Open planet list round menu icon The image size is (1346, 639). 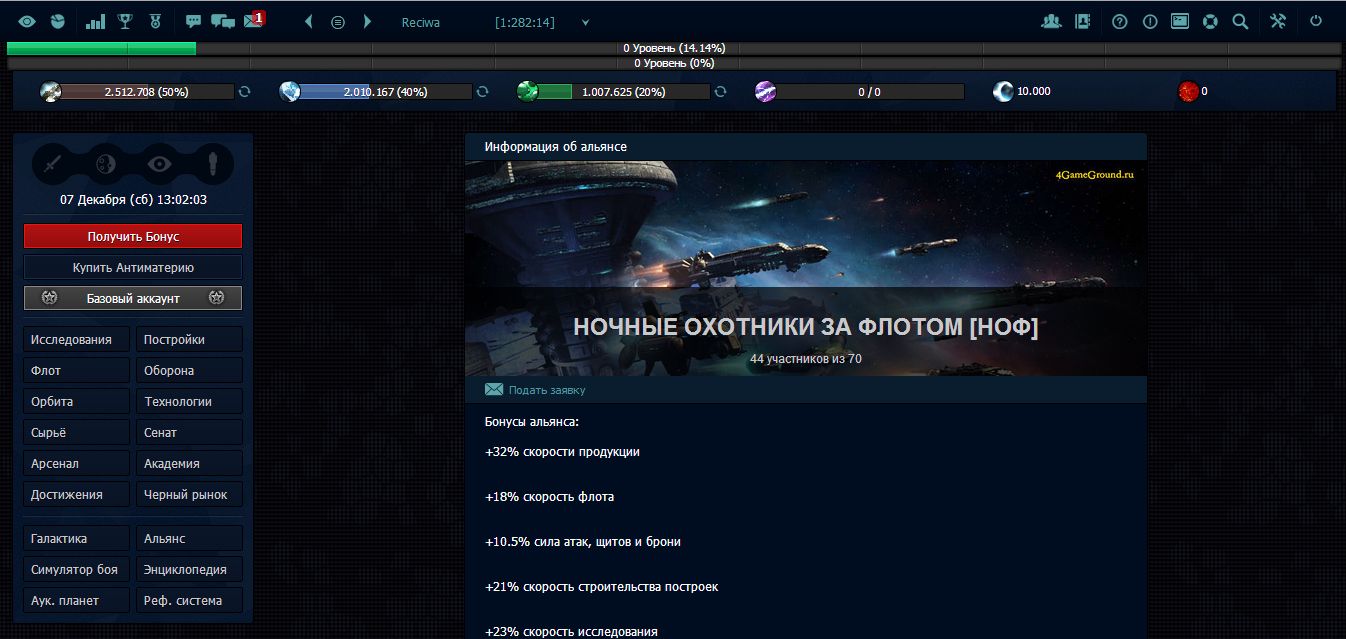tap(338, 22)
